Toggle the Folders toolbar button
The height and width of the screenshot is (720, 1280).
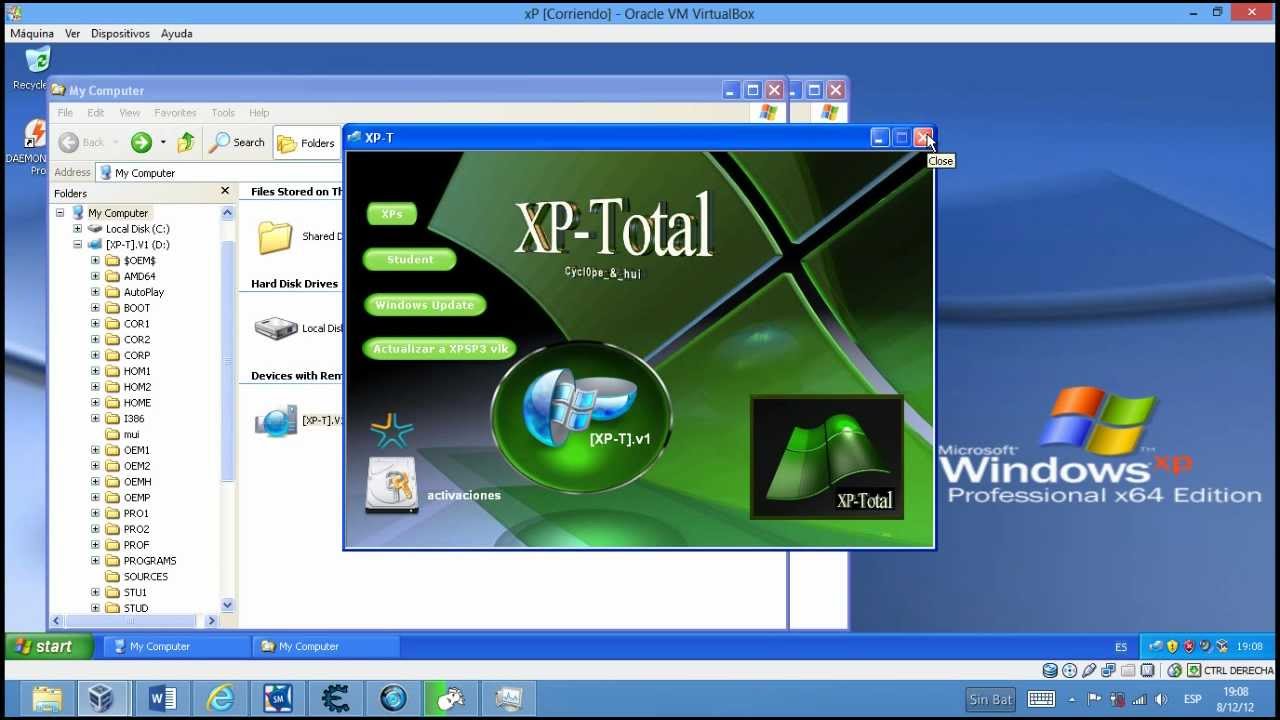pos(306,143)
